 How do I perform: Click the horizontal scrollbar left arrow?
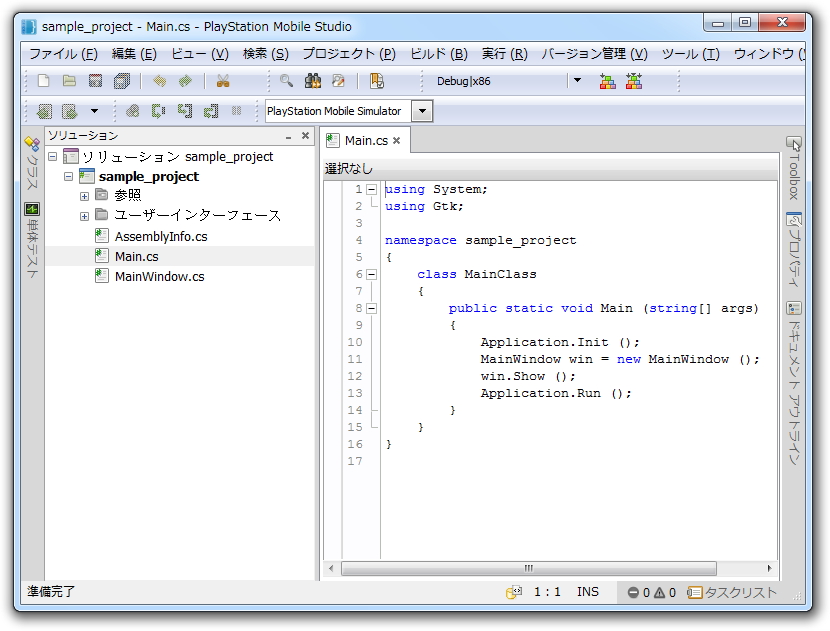[x=331, y=569]
